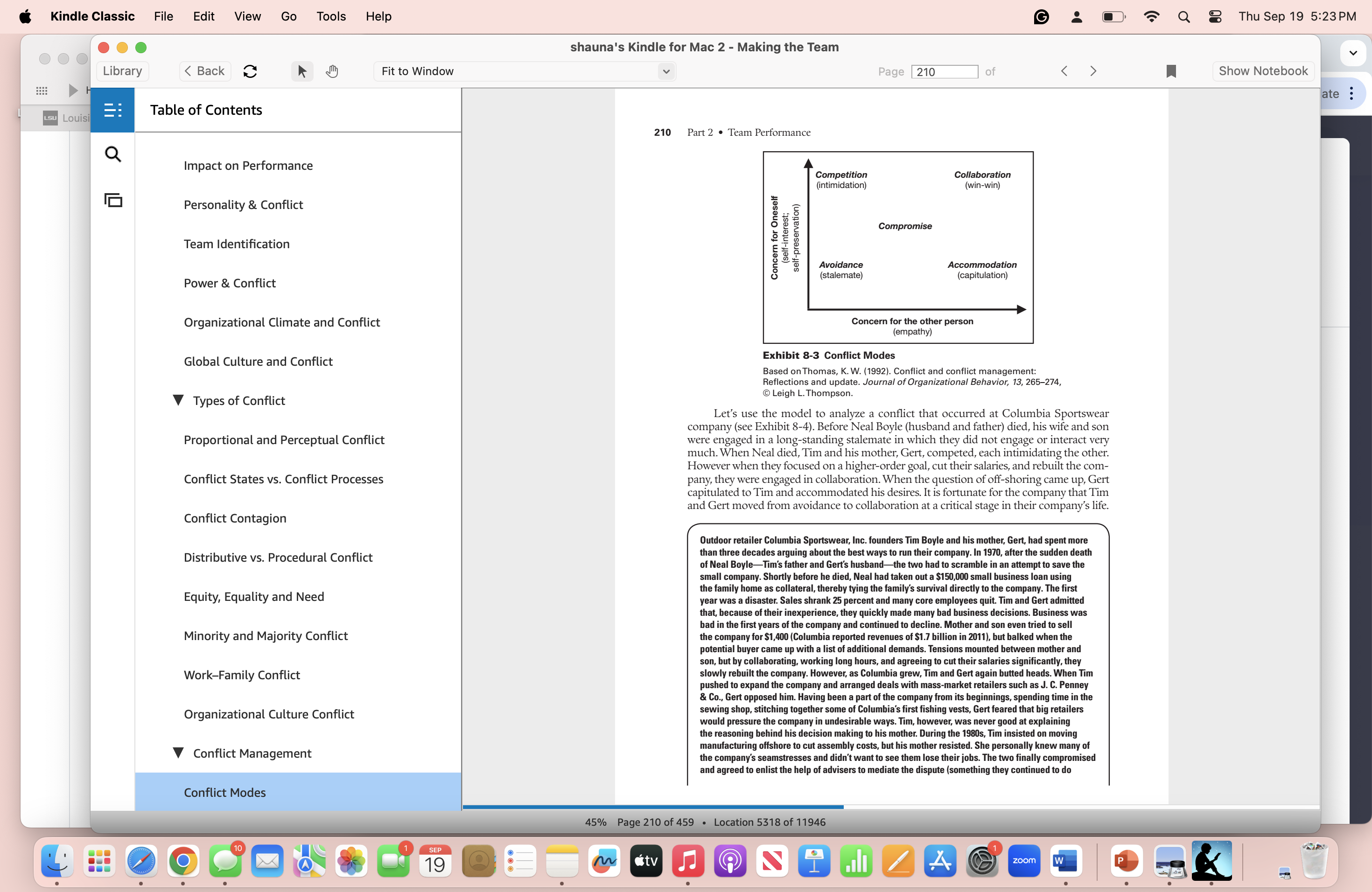The width and height of the screenshot is (1372, 892).
Task: Go to the next page arrow
Action: click(1093, 71)
